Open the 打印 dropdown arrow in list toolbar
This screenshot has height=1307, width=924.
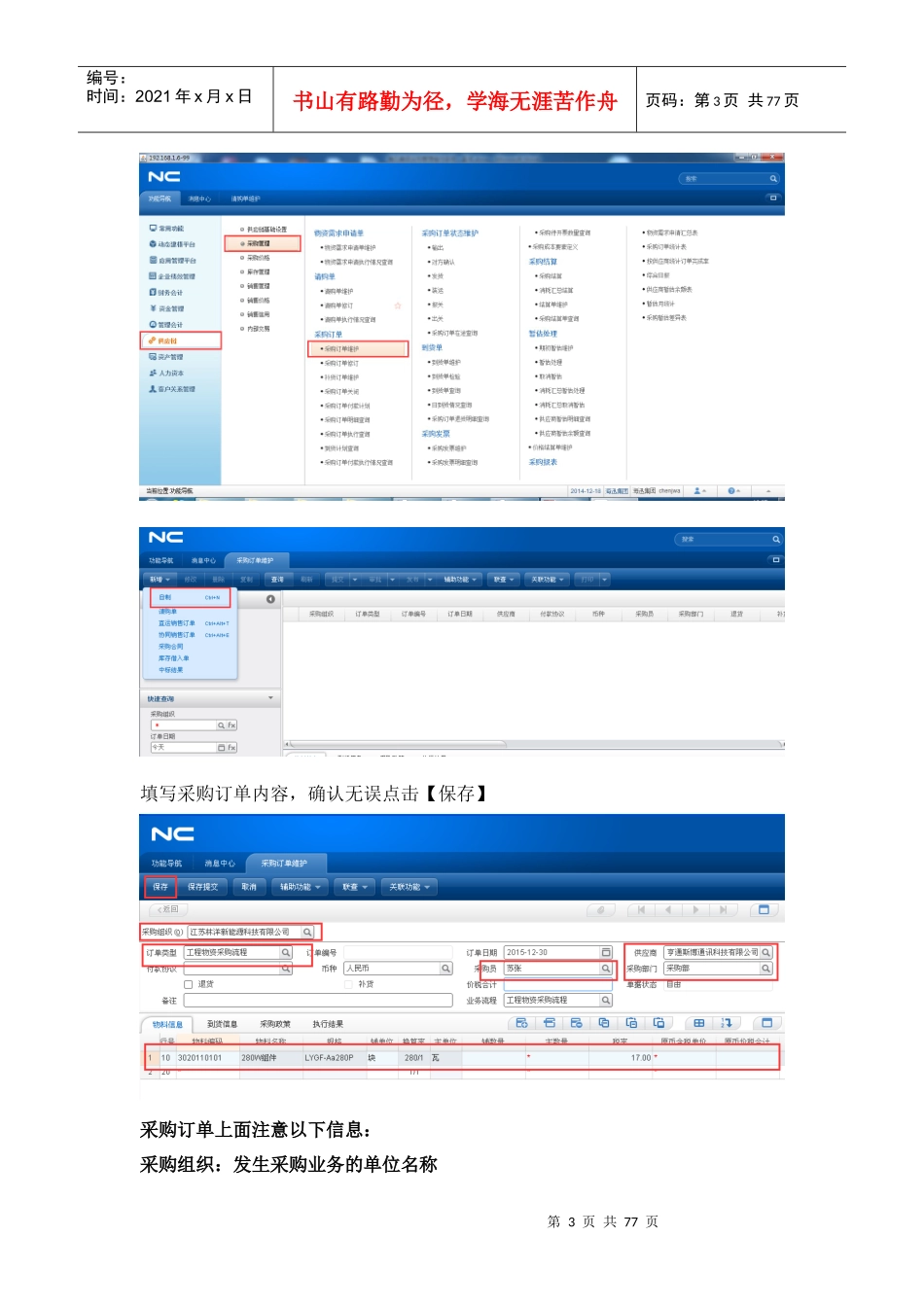pyautogui.click(x=605, y=580)
